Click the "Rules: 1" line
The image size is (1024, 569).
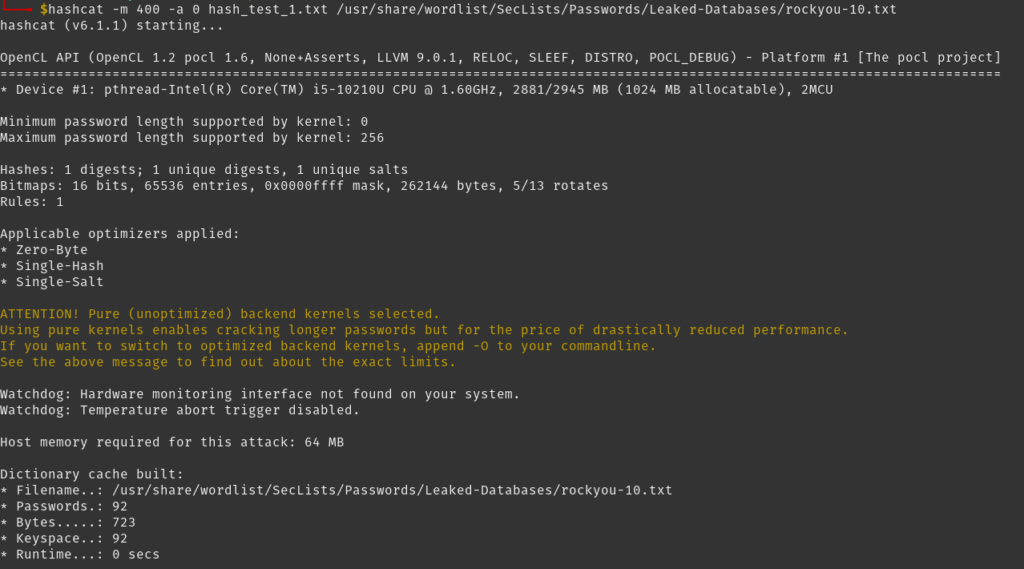coord(32,201)
